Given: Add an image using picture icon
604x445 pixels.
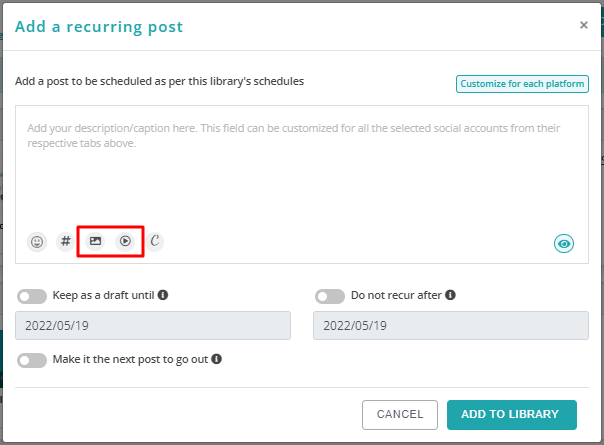Looking at the screenshot, I should (x=95, y=241).
